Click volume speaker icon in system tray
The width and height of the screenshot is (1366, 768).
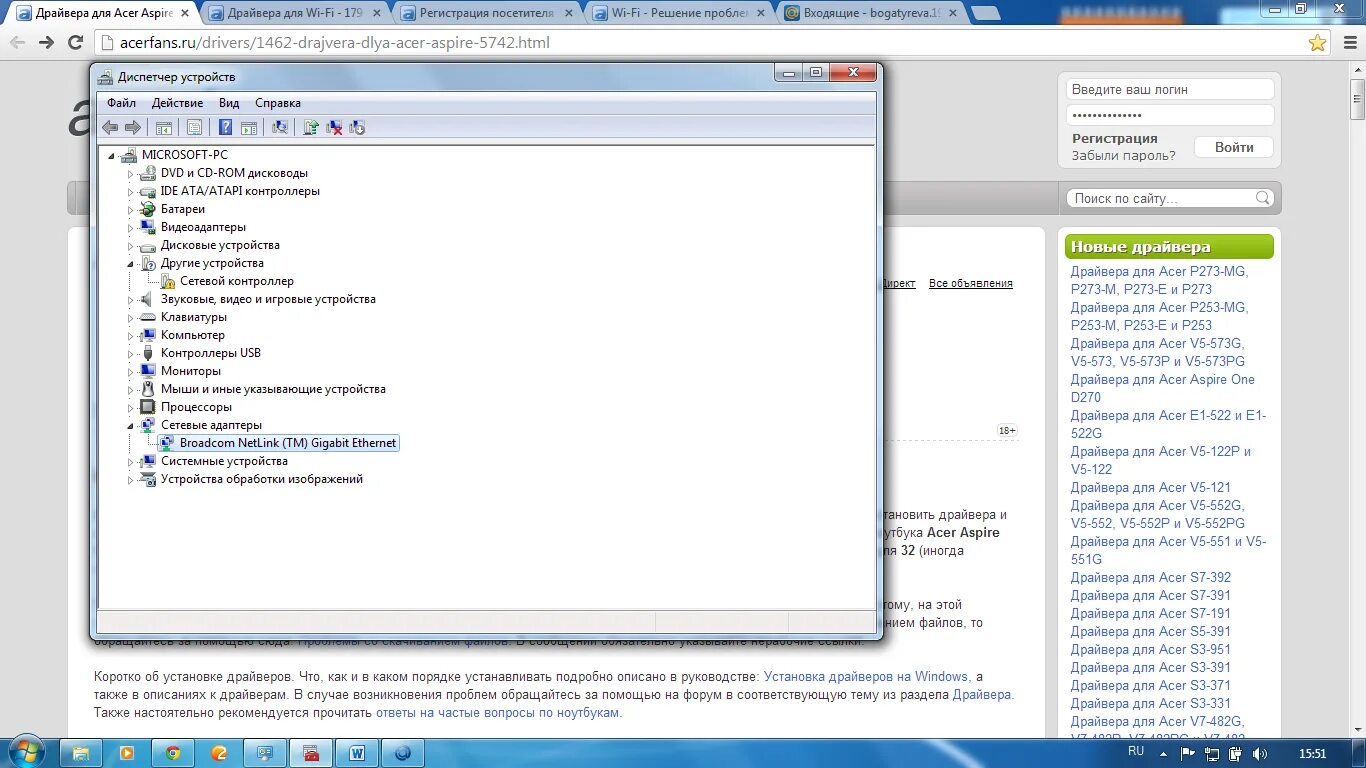(x=1259, y=753)
